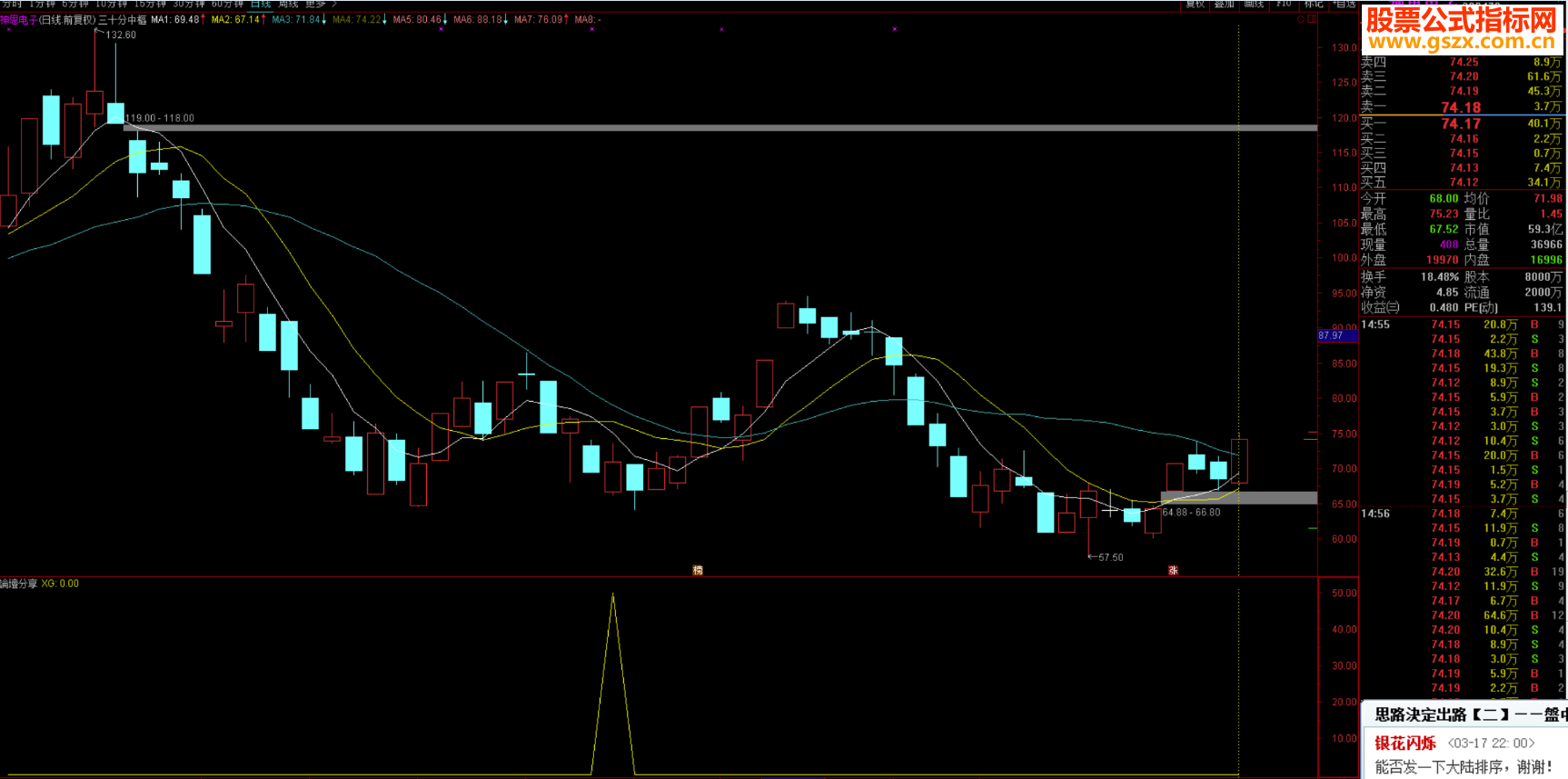Click the 14:55 tick trade row

[1461, 325]
